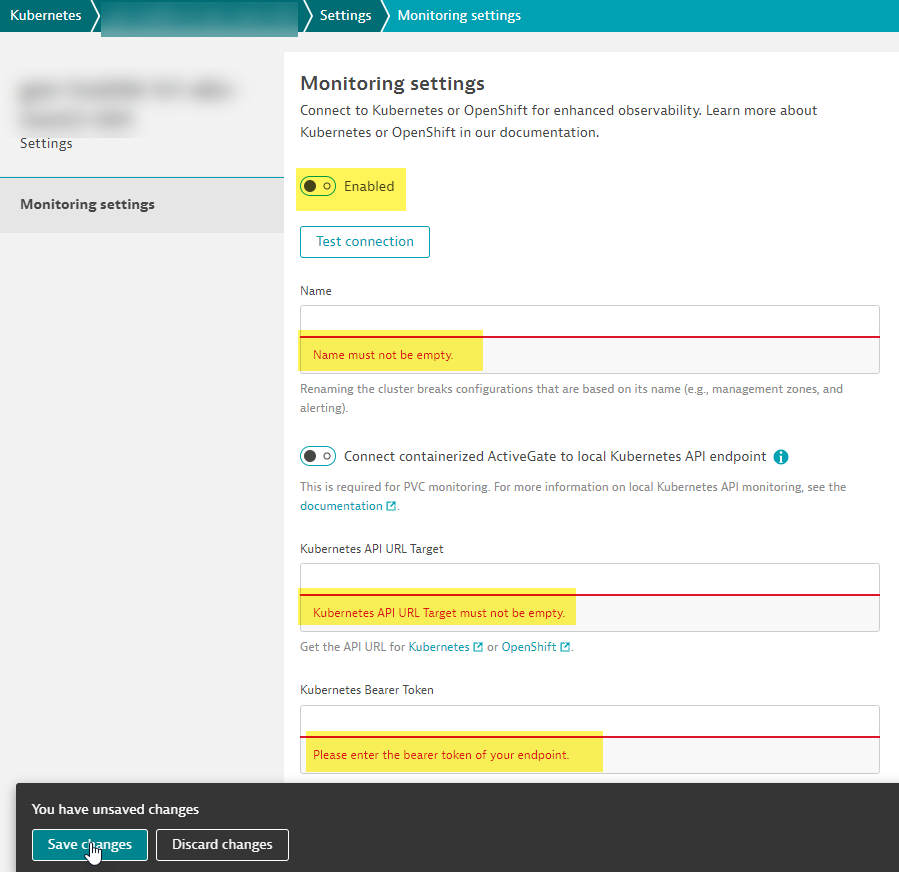Click the Kubernetes Bearer Token field
This screenshot has width=899, height=872.
point(589,721)
